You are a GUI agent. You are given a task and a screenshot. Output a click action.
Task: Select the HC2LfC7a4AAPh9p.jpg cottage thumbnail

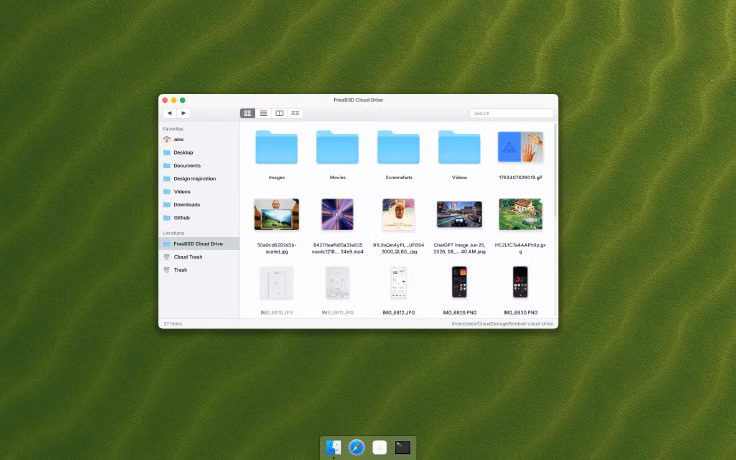click(x=520, y=215)
